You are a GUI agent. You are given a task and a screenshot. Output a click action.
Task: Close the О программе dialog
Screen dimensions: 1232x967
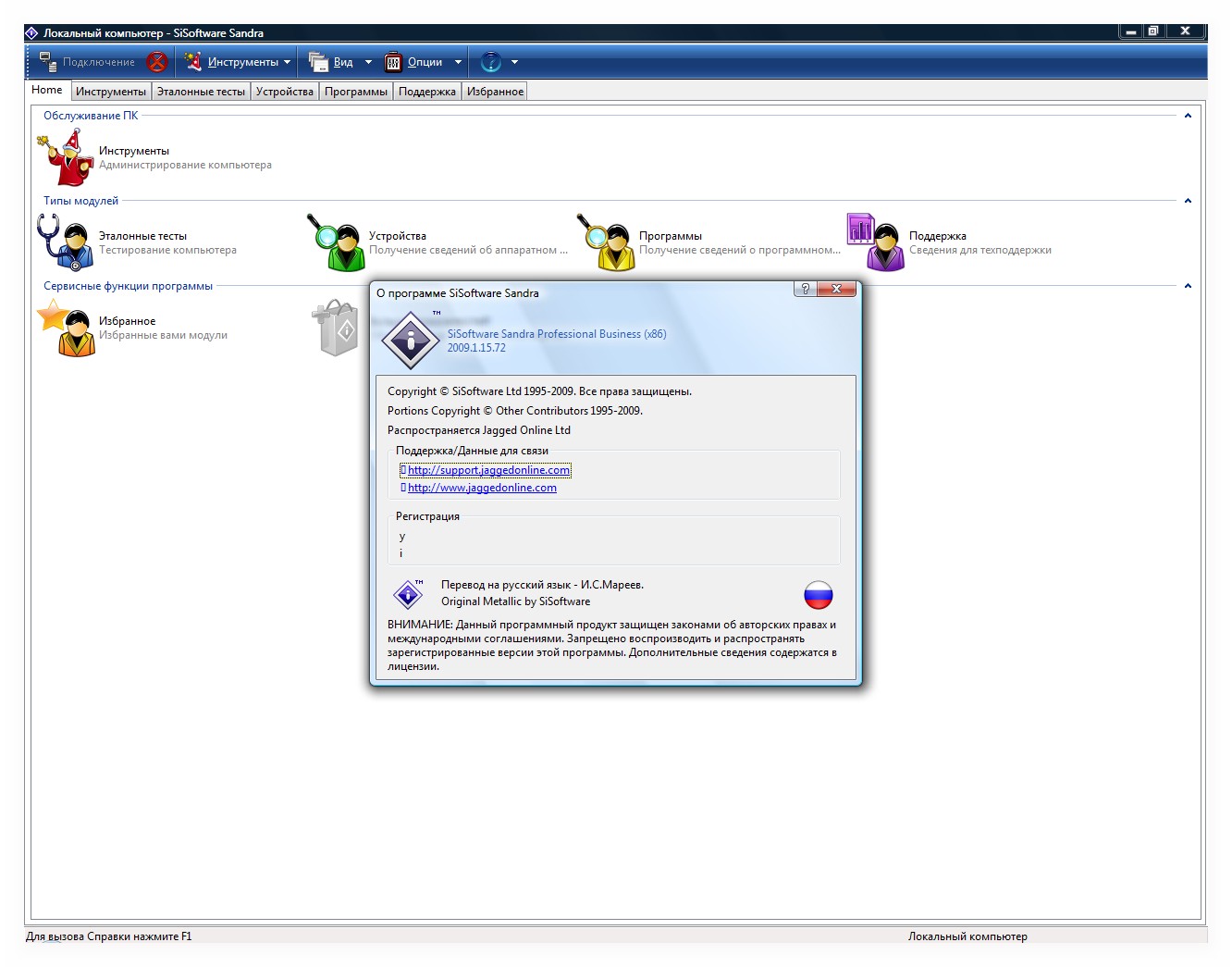tap(836, 289)
